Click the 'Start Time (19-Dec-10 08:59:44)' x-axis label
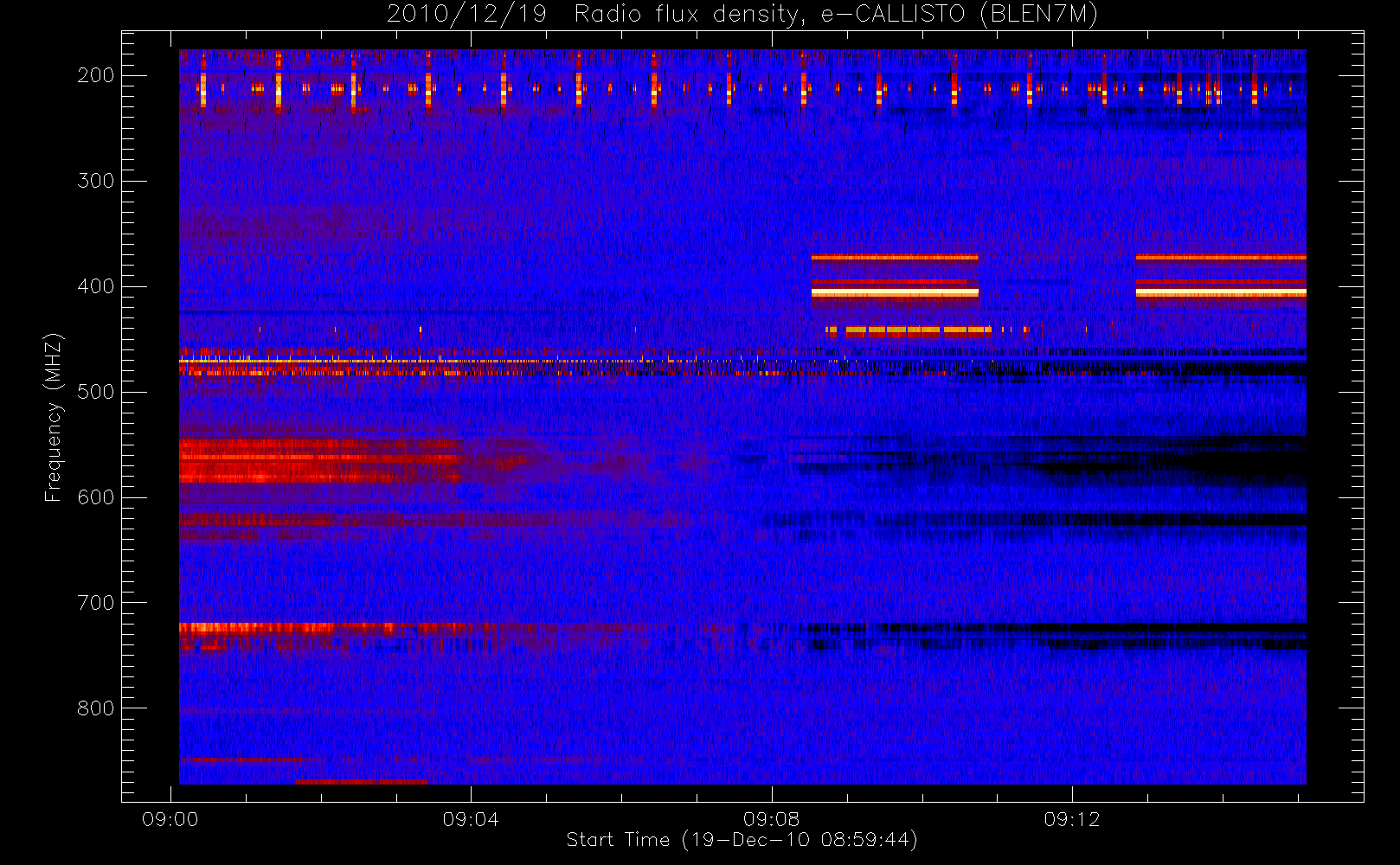Screen dimensions: 1400x865 [x=742, y=840]
